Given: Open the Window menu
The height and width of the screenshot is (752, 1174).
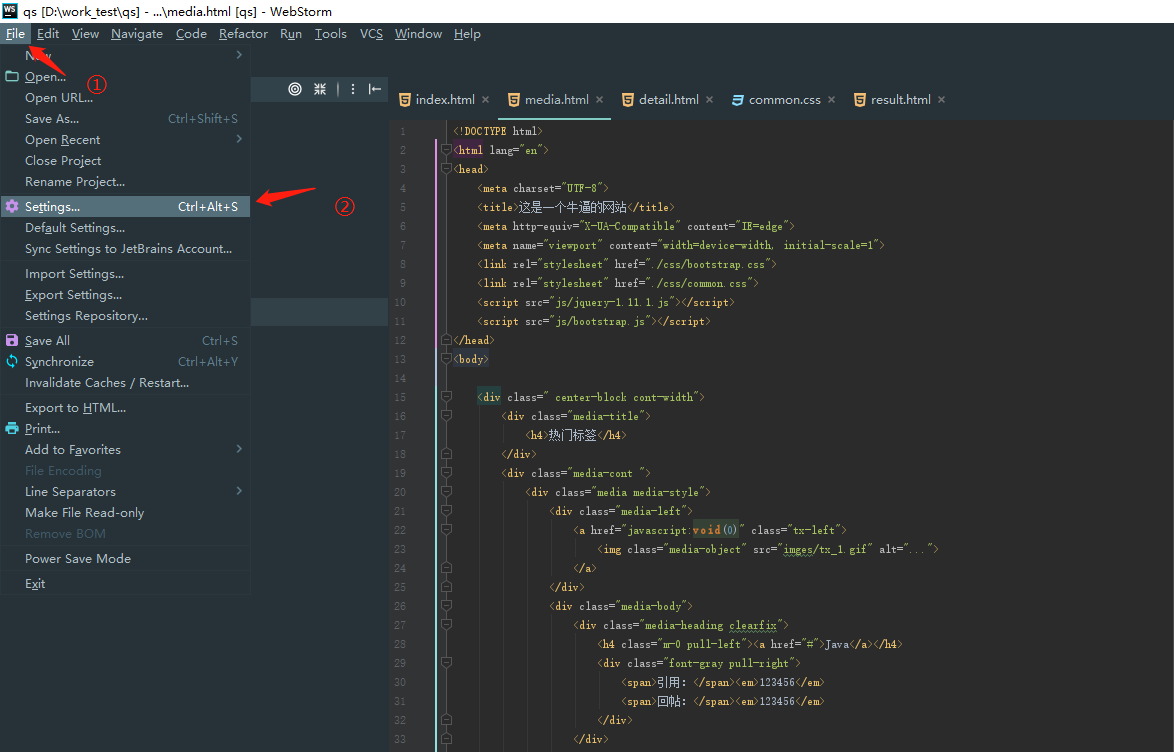Looking at the screenshot, I should coord(419,34).
